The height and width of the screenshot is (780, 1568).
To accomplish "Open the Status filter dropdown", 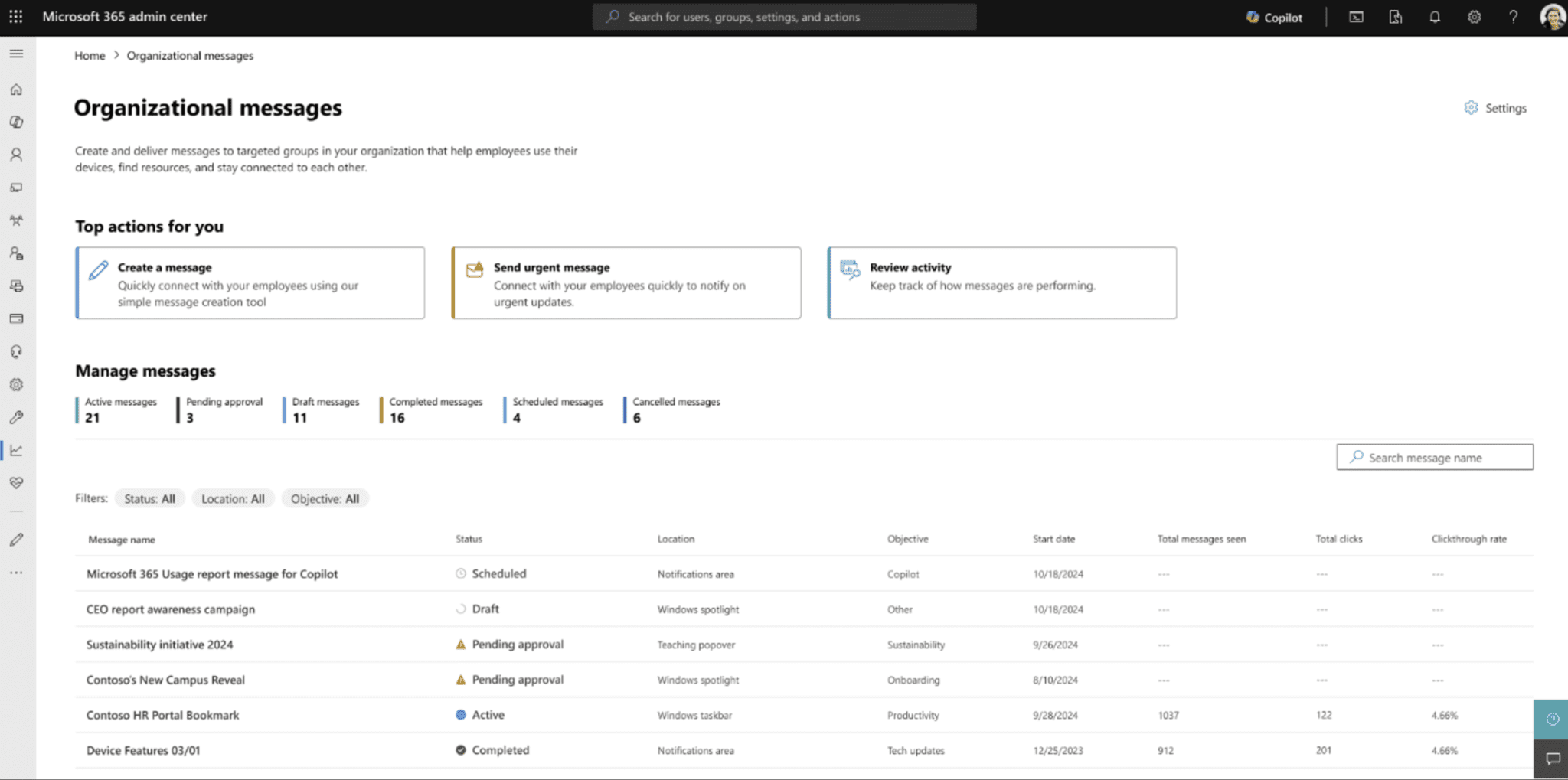I will tap(149, 498).
